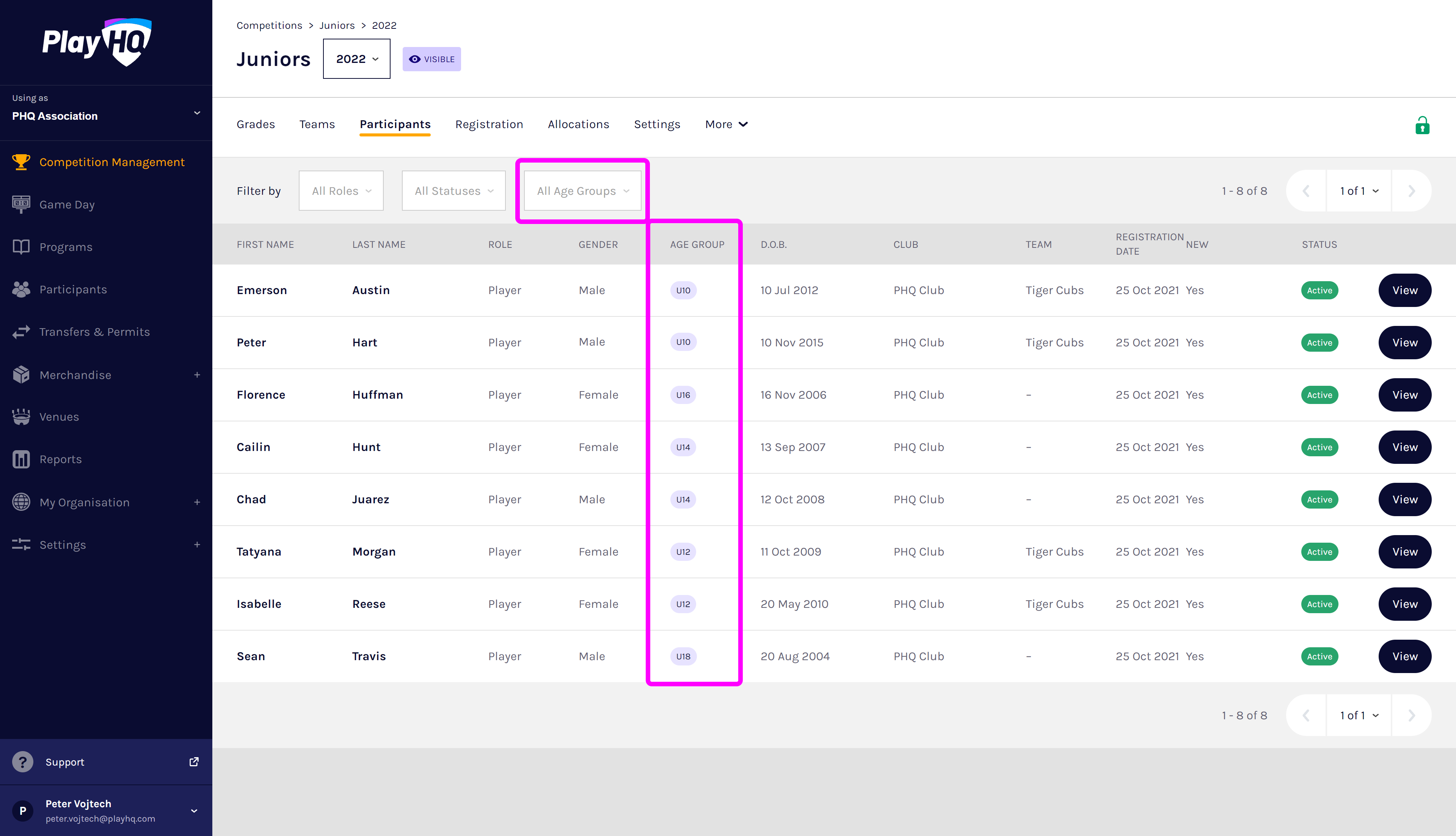Open the All Age Groups filter

pos(582,191)
